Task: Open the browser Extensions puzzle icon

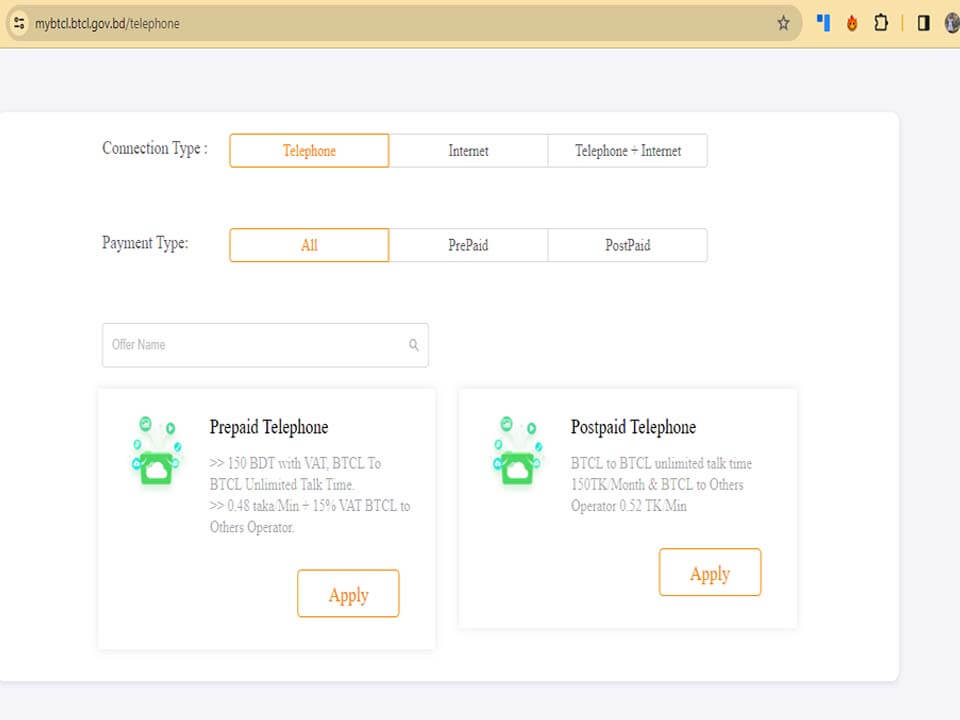Action: point(880,23)
